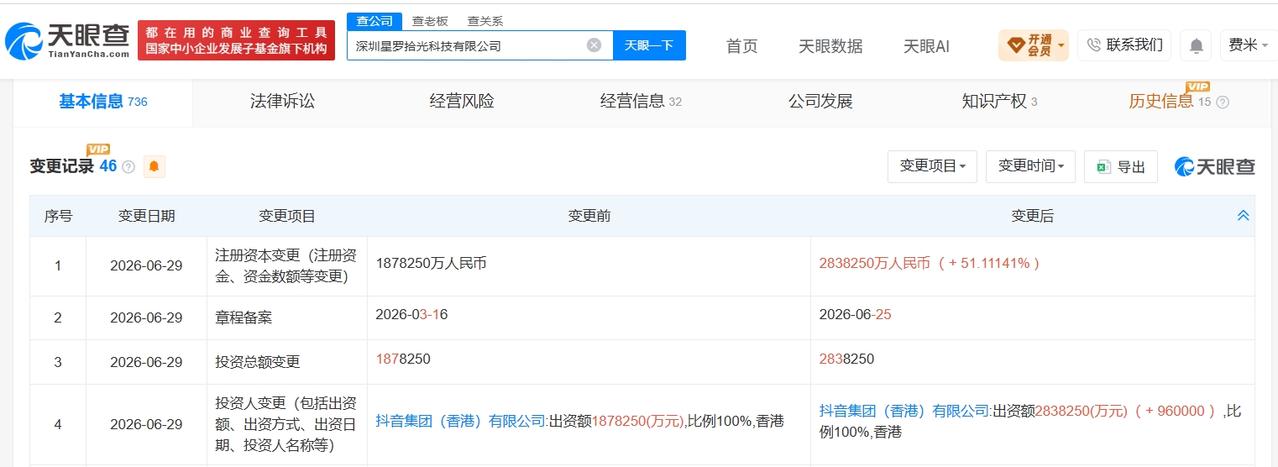Image resolution: width=1278 pixels, height=467 pixels.
Task: Open help for change records count
Action: pos(128,167)
